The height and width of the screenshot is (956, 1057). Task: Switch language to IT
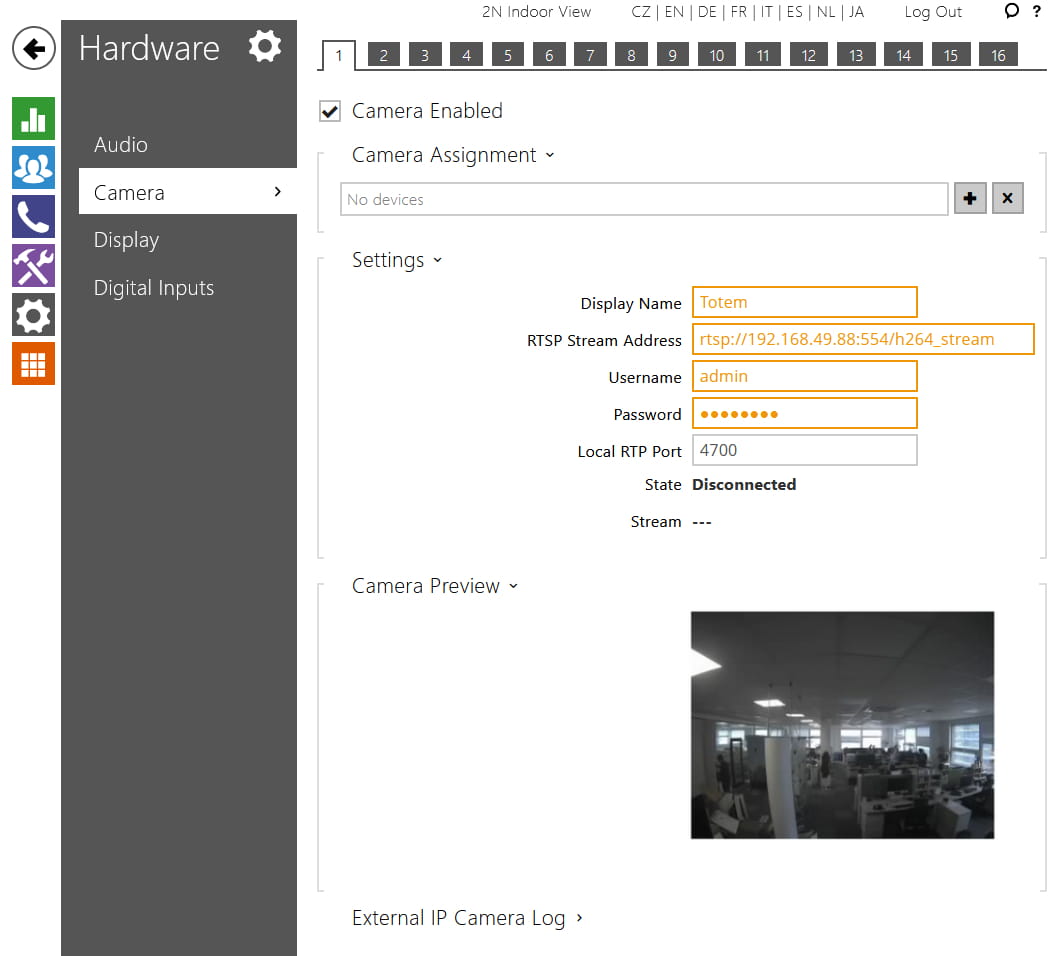pyautogui.click(x=766, y=11)
